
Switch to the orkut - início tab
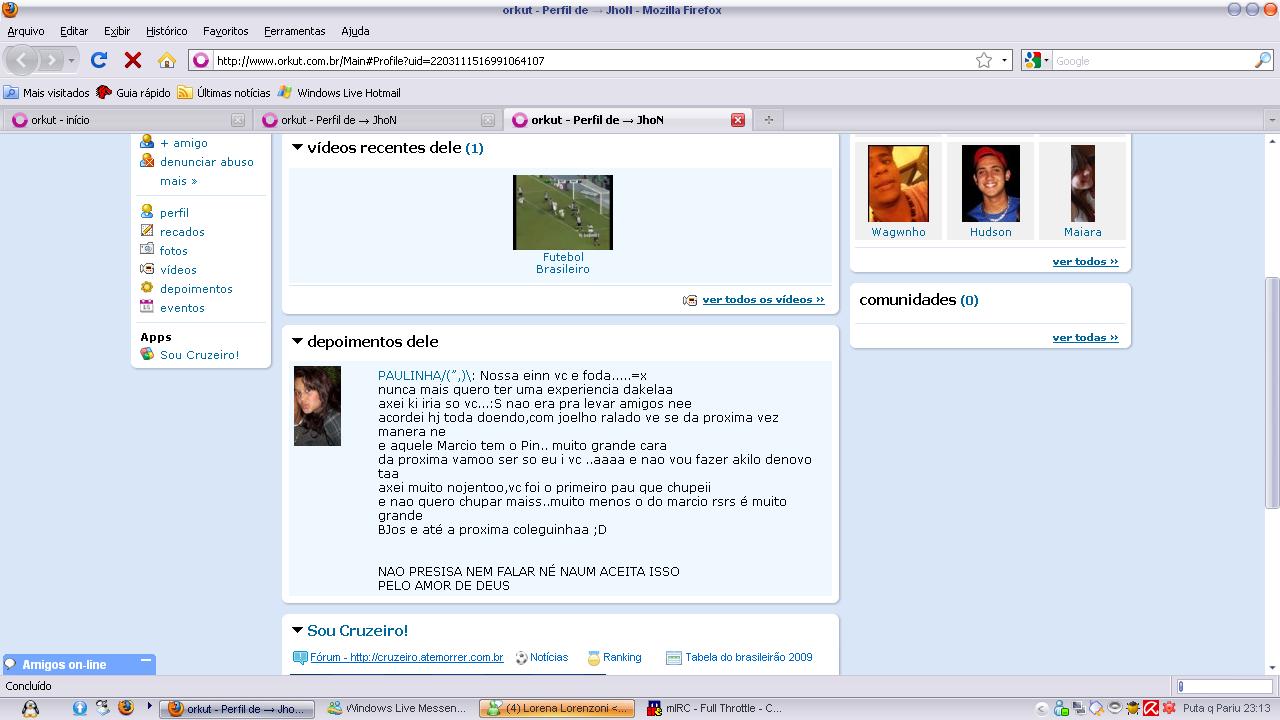point(127,120)
